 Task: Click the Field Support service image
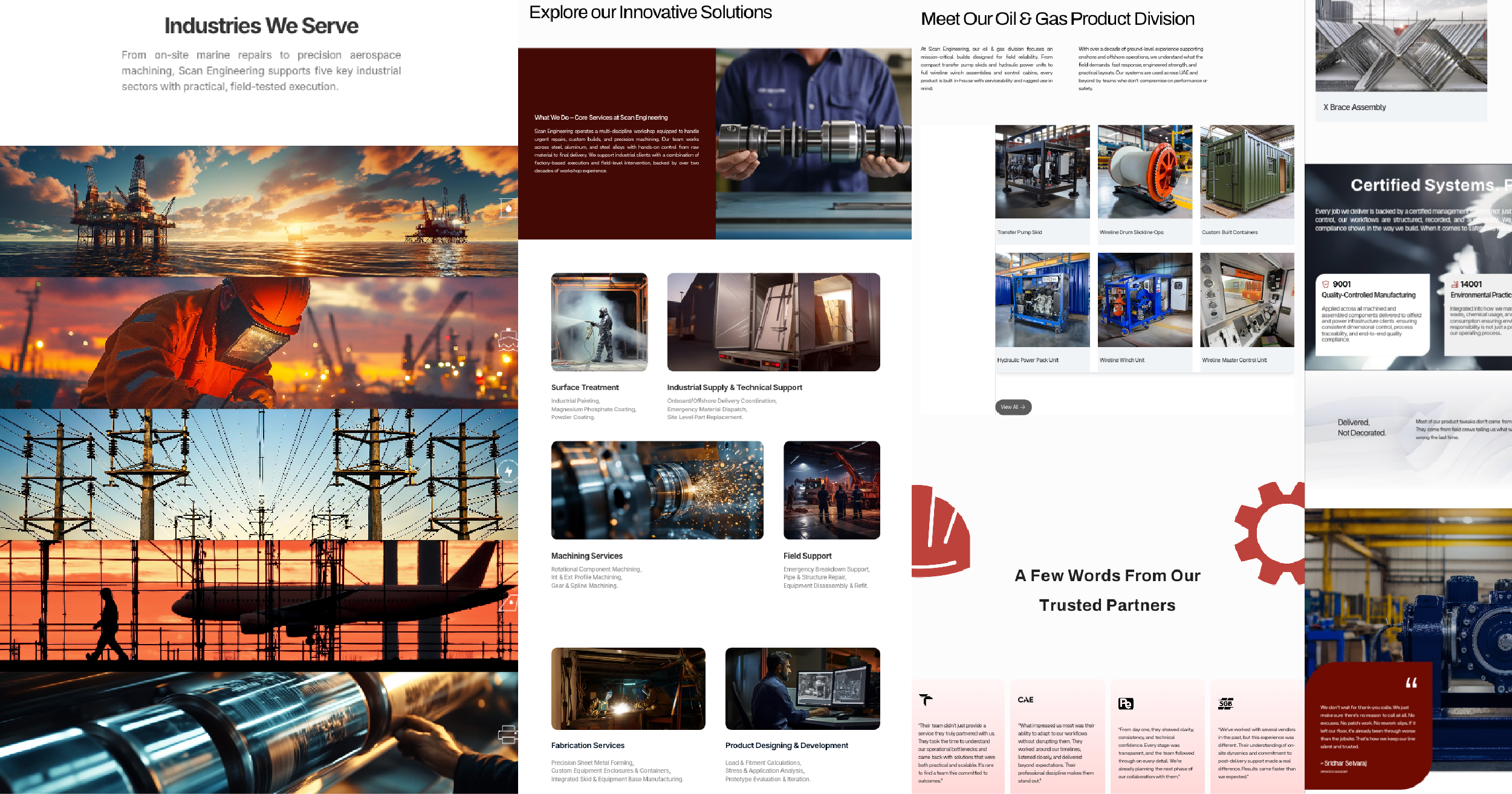point(831,490)
